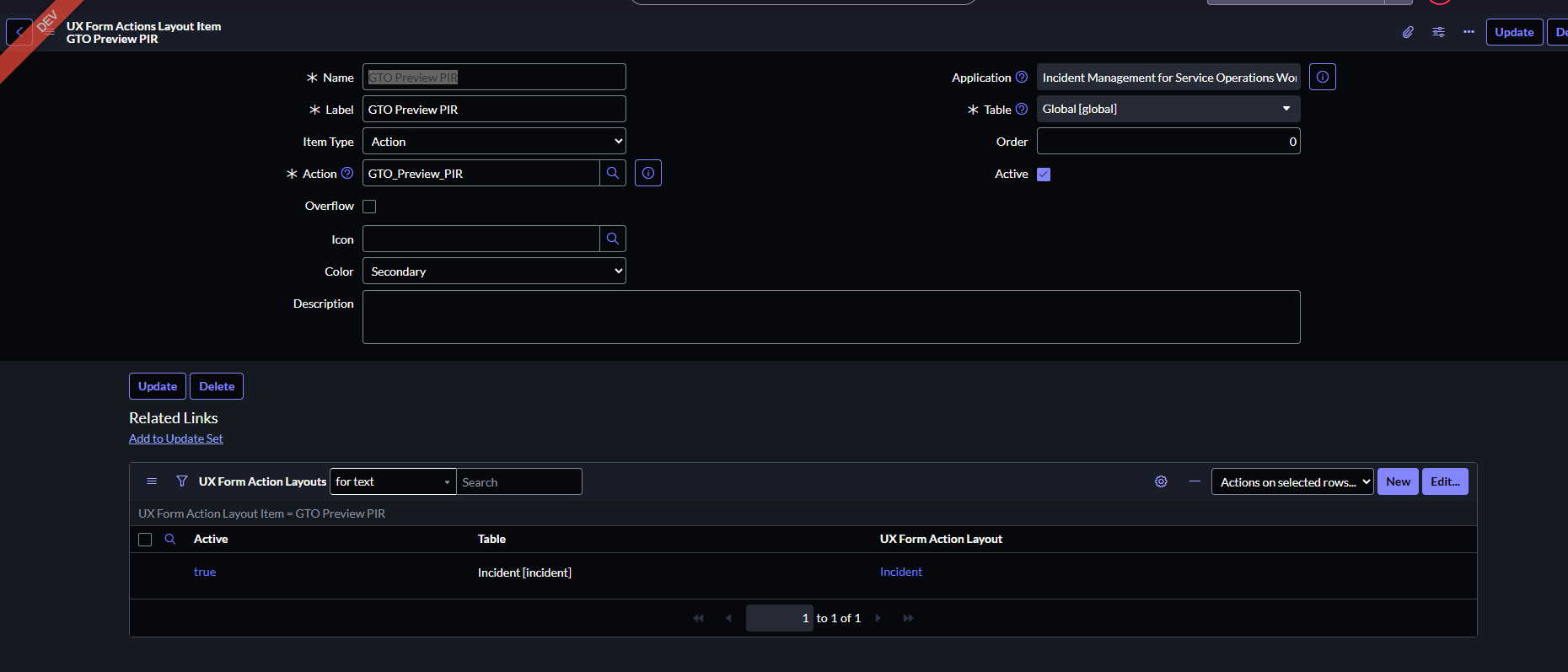The height and width of the screenshot is (672, 1568).
Task: Click the Delete button
Action: click(x=217, y=386)
